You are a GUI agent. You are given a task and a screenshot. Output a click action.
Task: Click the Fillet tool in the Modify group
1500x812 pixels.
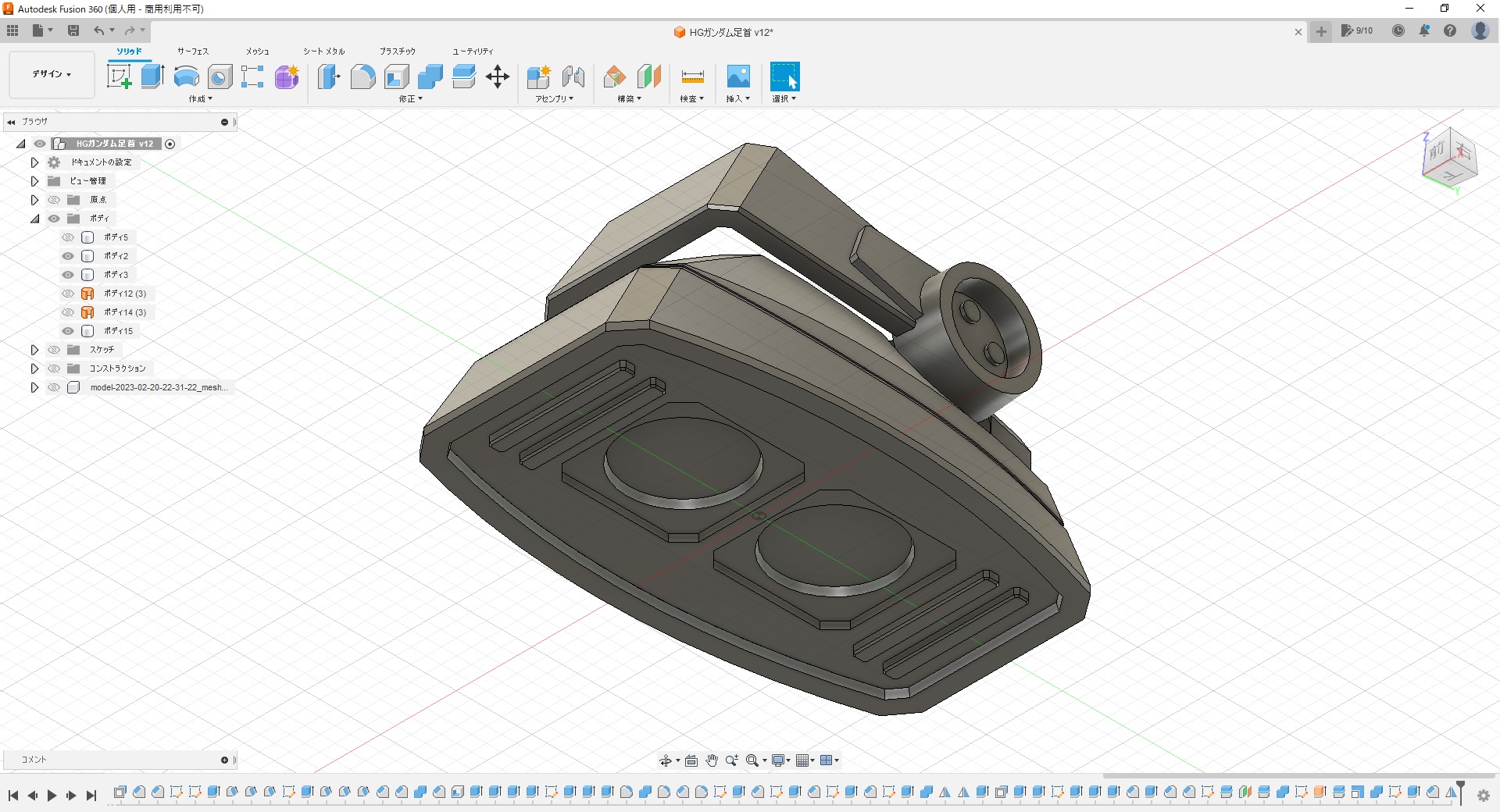(x=362, y=77)
